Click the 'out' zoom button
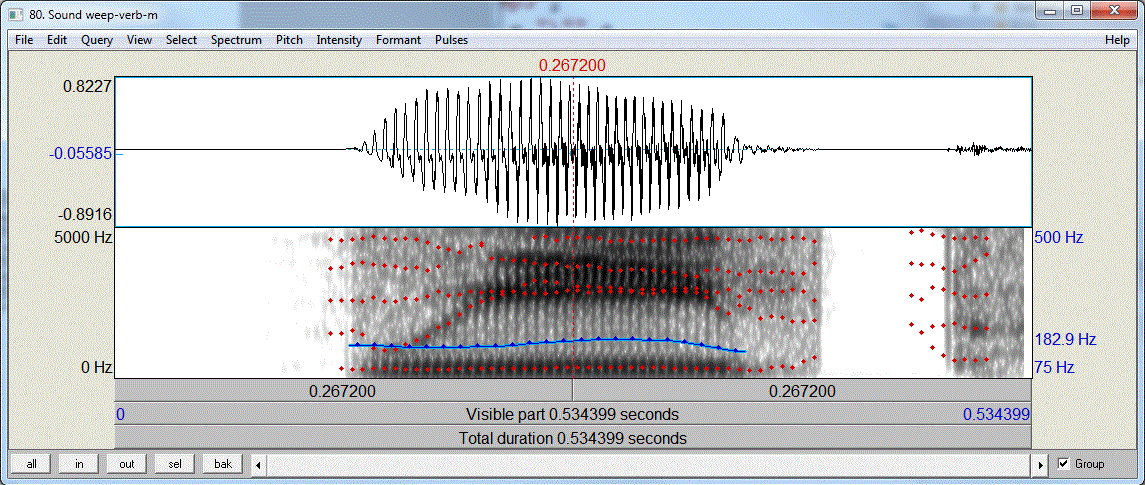The height and width of the screenshot is (485, 1145). click(126, 464)
